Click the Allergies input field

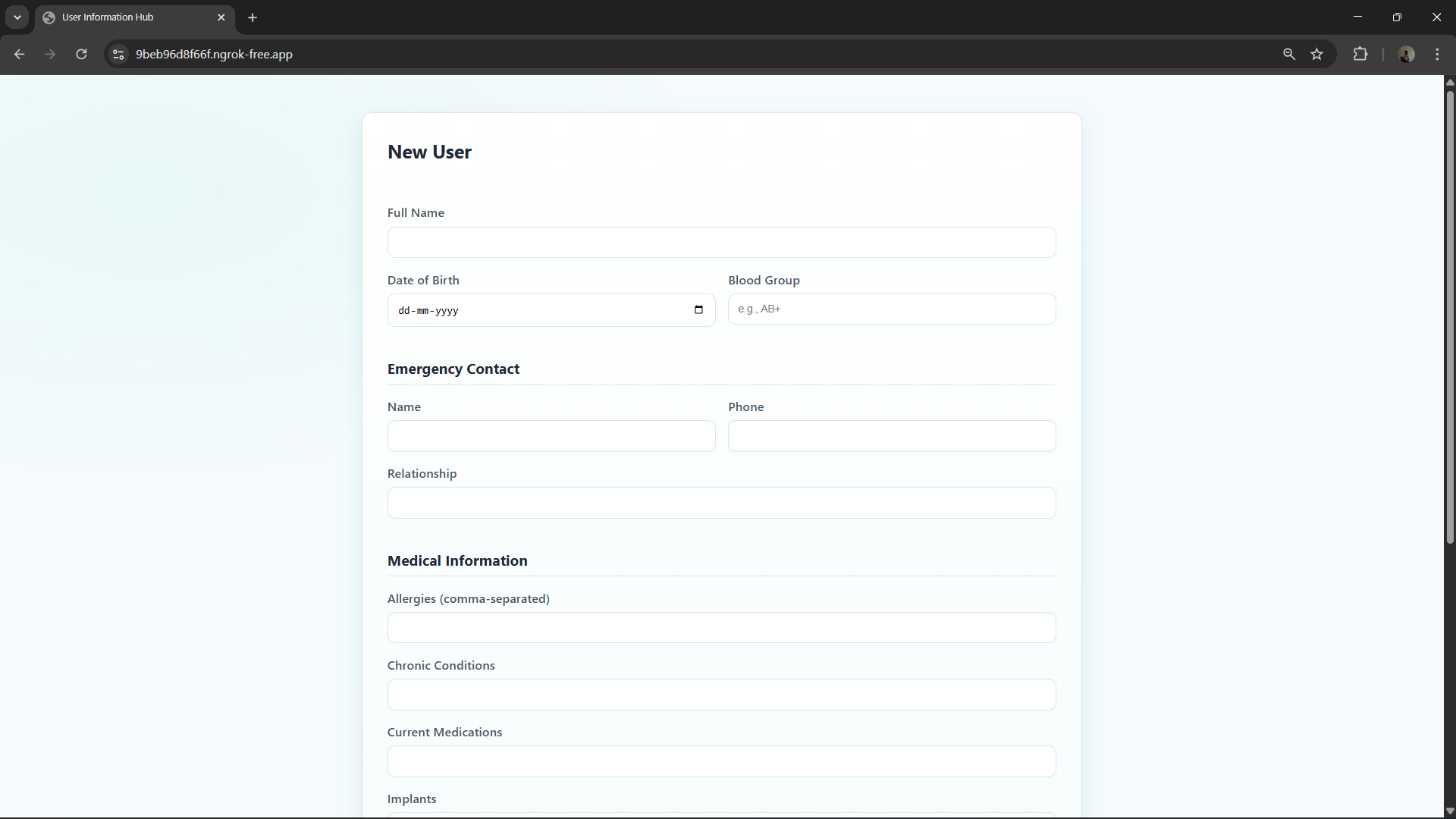click(720, 628)
